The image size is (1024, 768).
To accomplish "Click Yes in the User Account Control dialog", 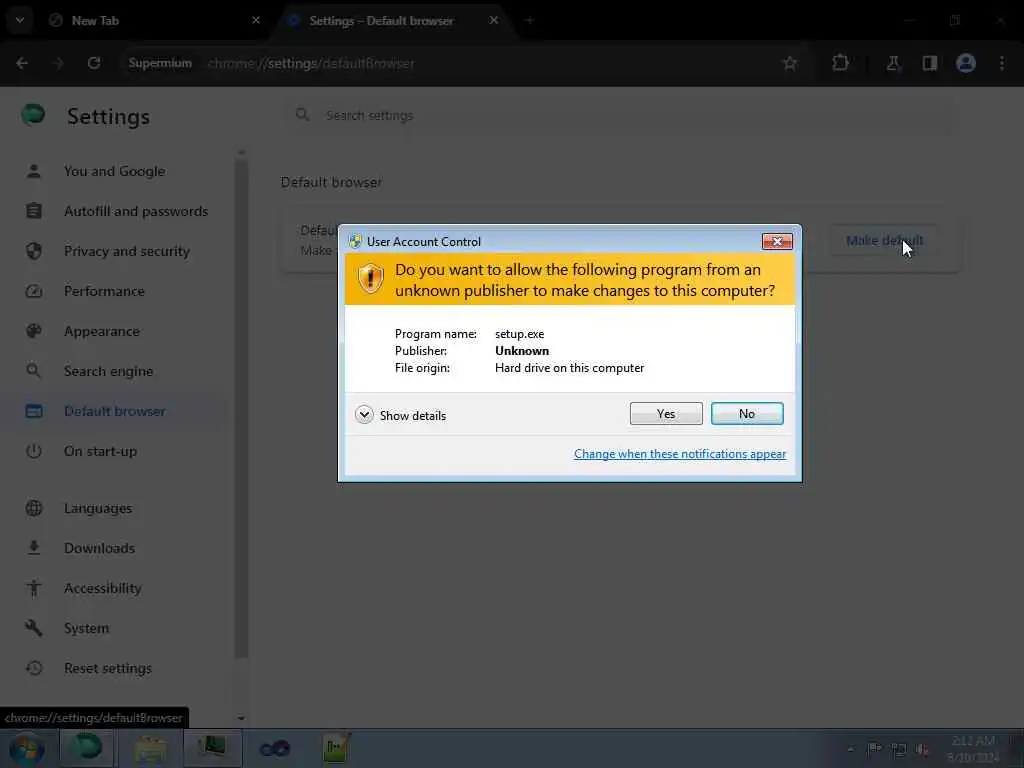I will point(665,413).
